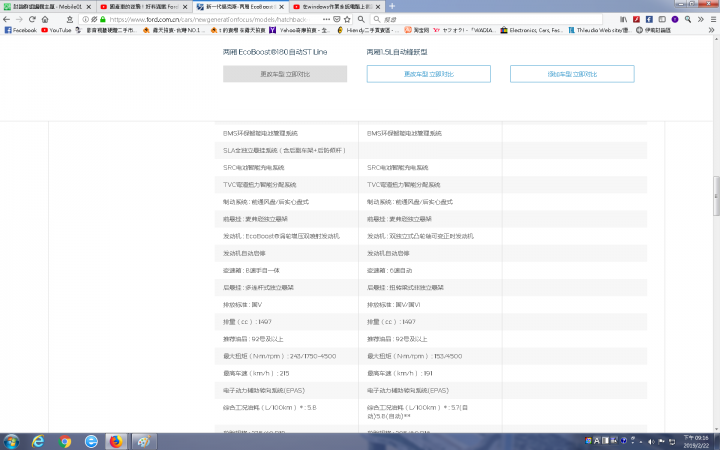Open the Thieudio Web bookmark

[x=600, y=30]
